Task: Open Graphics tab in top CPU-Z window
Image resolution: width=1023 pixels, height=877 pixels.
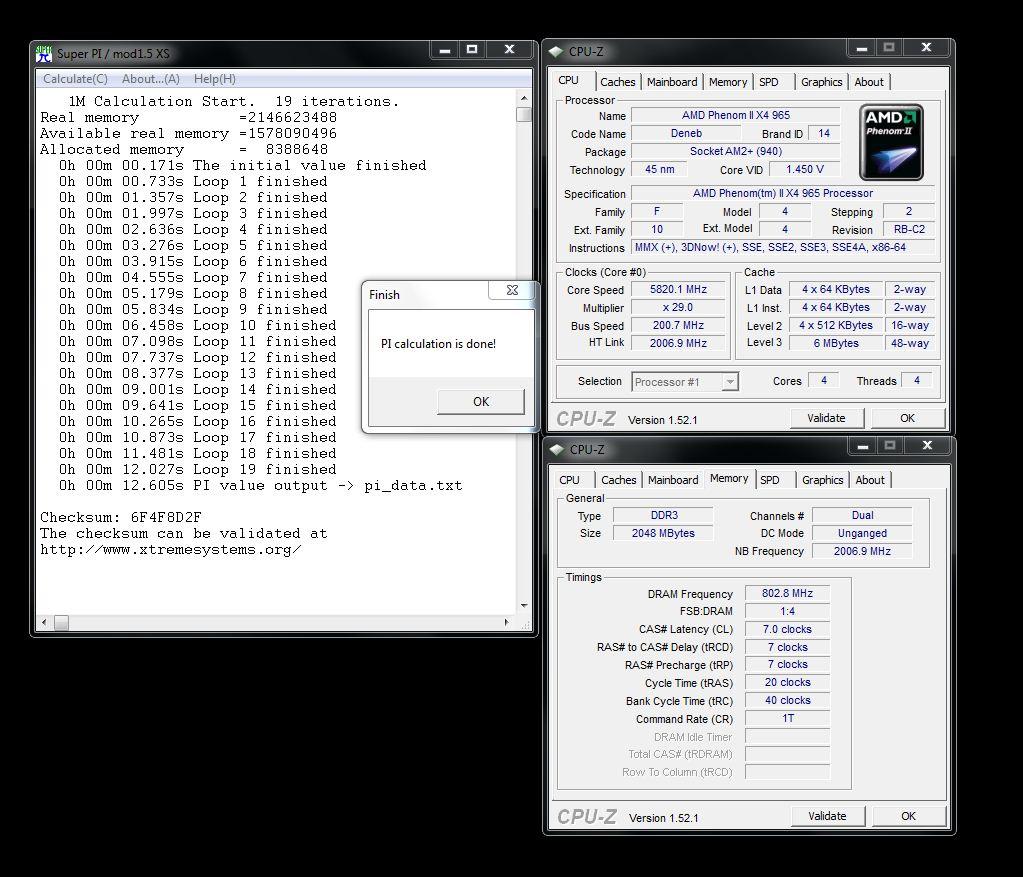Action: click(821, 82)
